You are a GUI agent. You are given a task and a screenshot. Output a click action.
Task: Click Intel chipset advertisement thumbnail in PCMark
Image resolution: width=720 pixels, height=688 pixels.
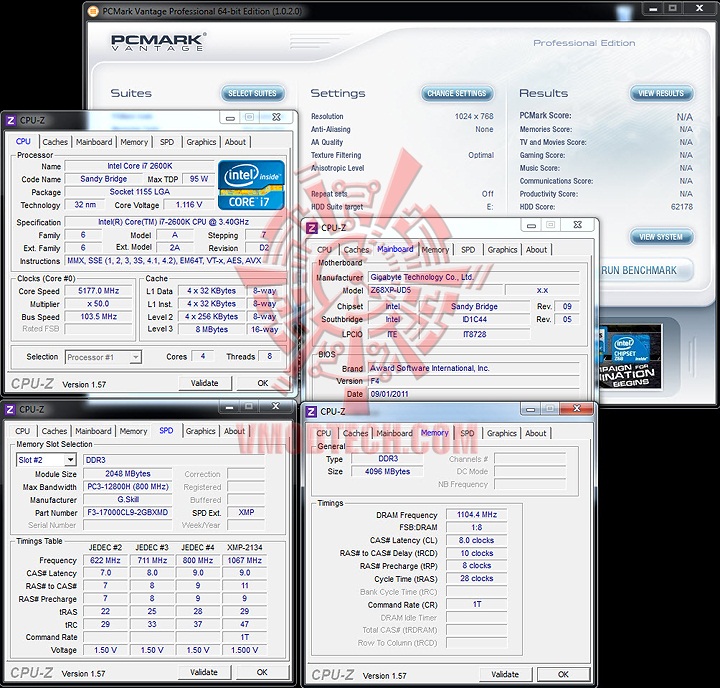[630, 357]
